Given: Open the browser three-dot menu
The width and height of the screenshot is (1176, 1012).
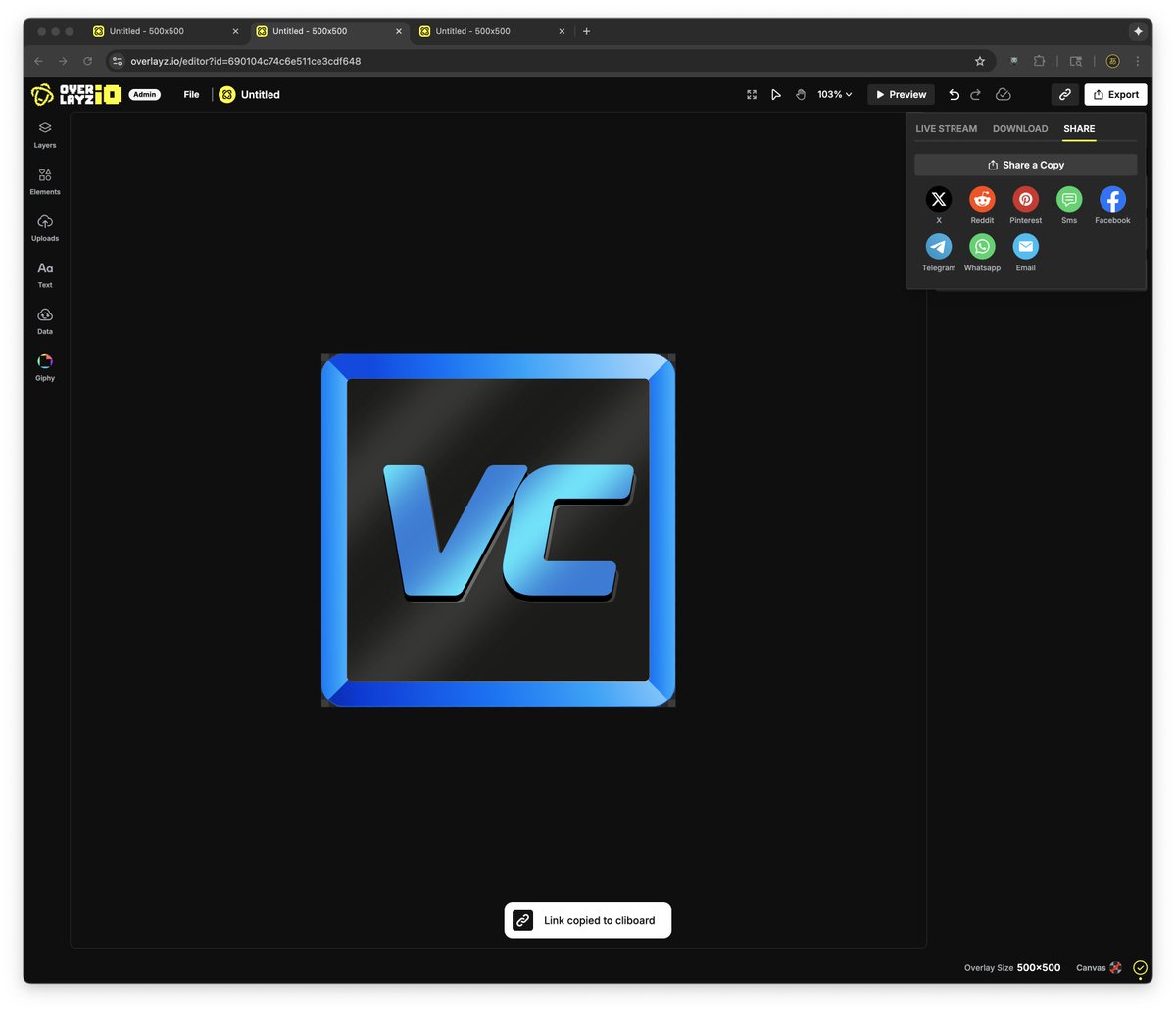Looking at the screenshot, I should [1138, 61].
